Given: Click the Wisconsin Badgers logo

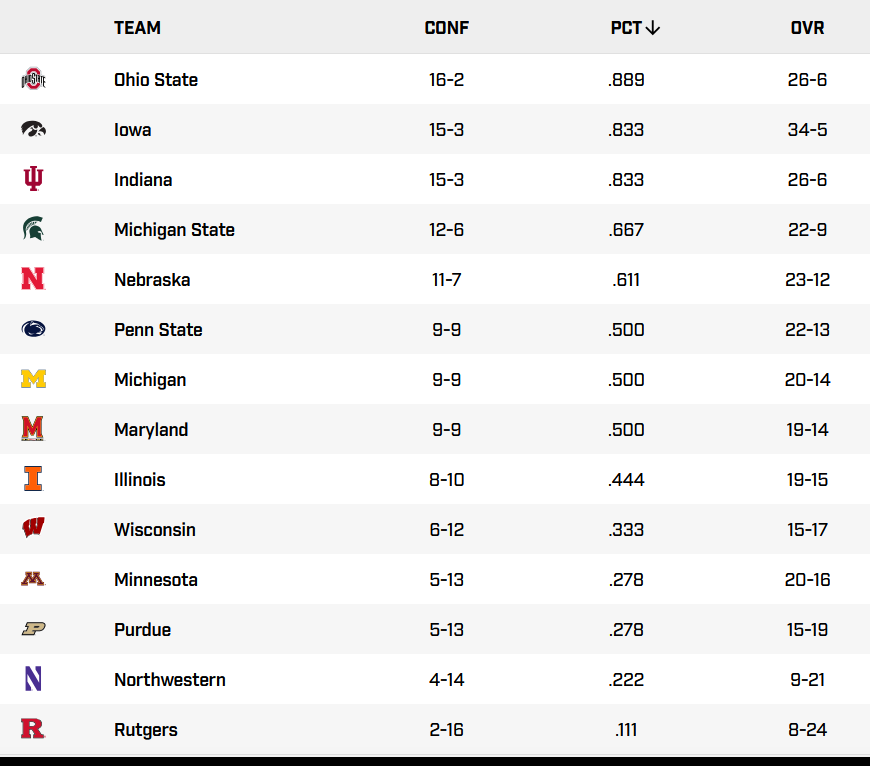Looking at the screenshot, I should [34, 530].
